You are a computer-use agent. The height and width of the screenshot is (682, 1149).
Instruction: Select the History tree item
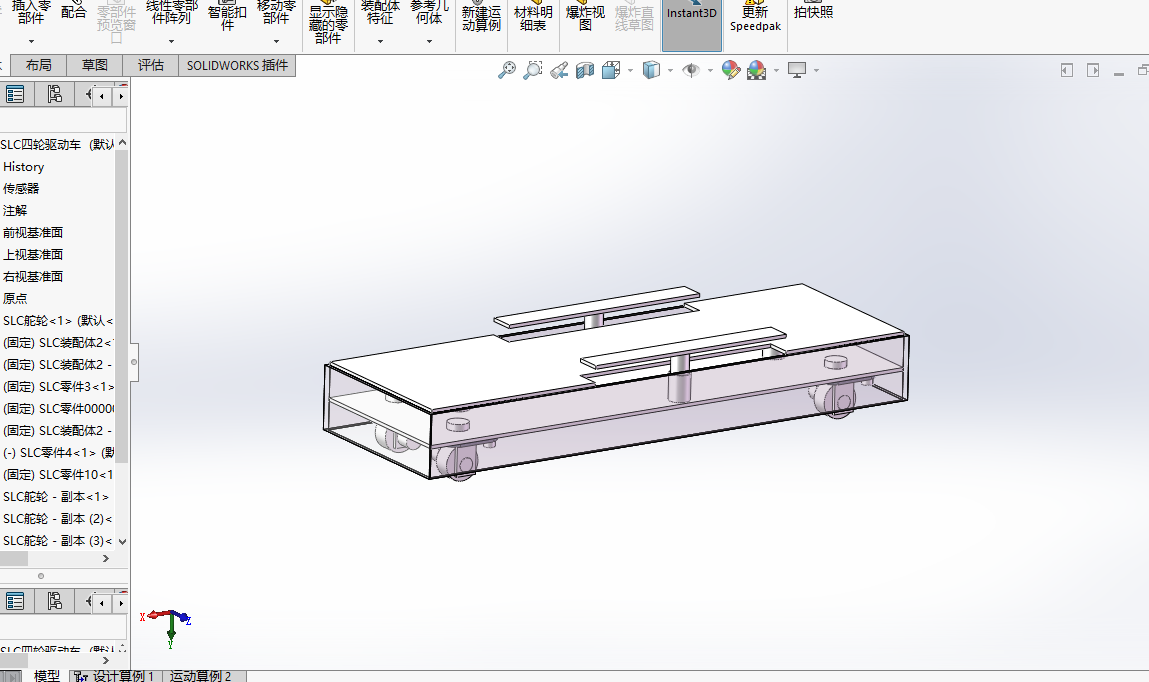(x=23, y=166)
